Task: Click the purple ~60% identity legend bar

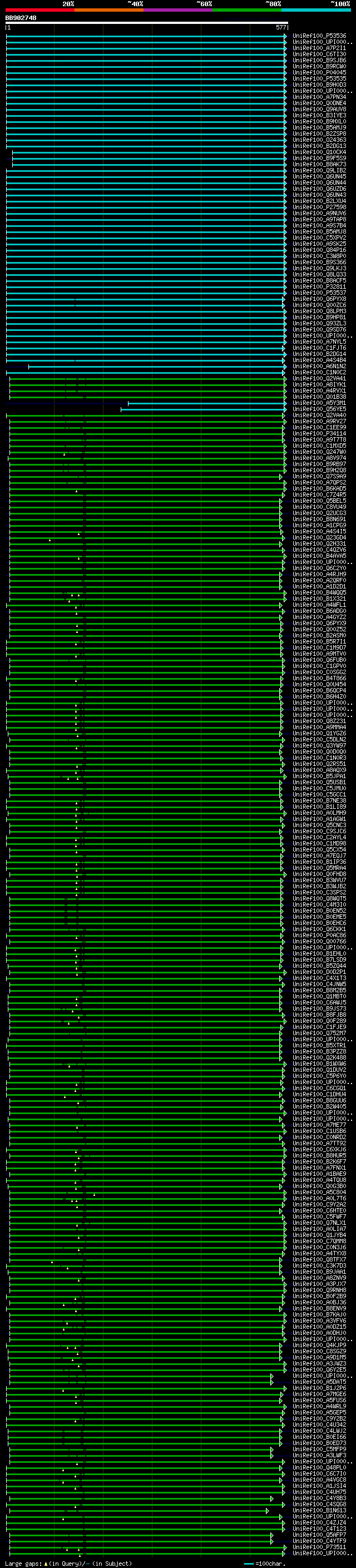Action: pyautogui.click(x=179, y=10)
